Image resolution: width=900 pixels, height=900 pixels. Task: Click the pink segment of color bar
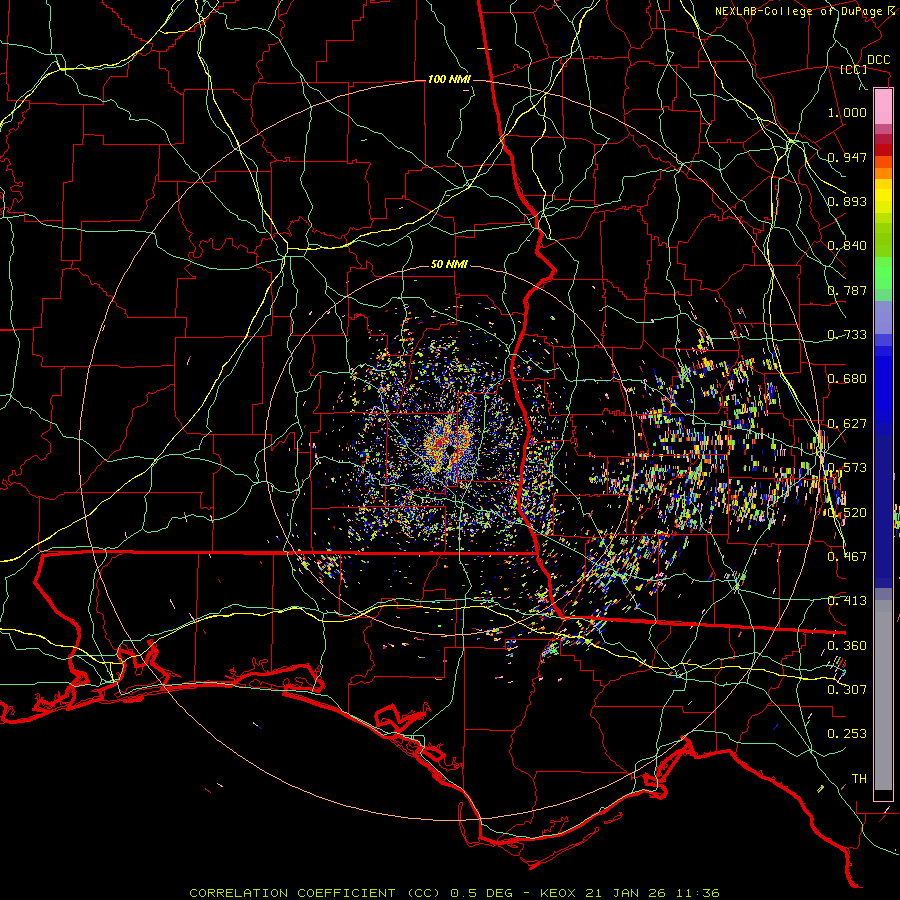tap(883, 107)
